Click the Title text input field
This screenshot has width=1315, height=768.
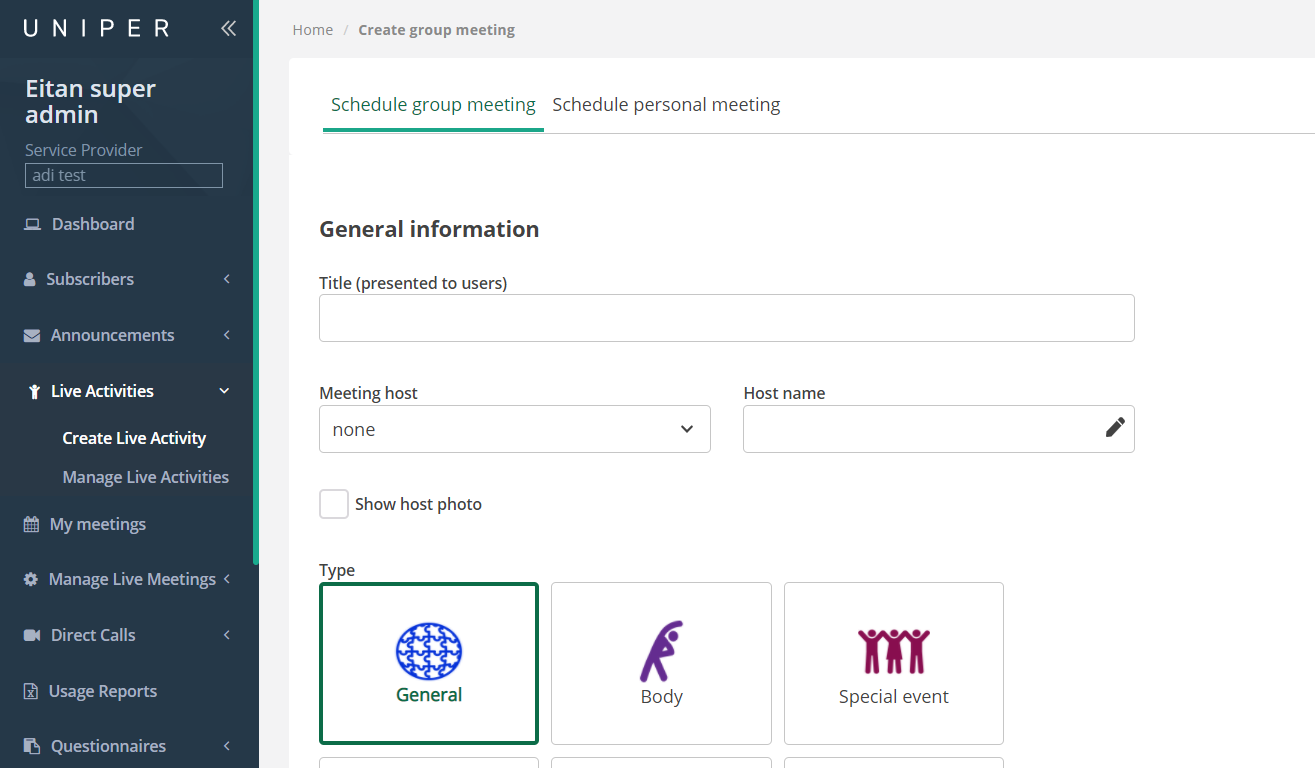coord(726,318)
